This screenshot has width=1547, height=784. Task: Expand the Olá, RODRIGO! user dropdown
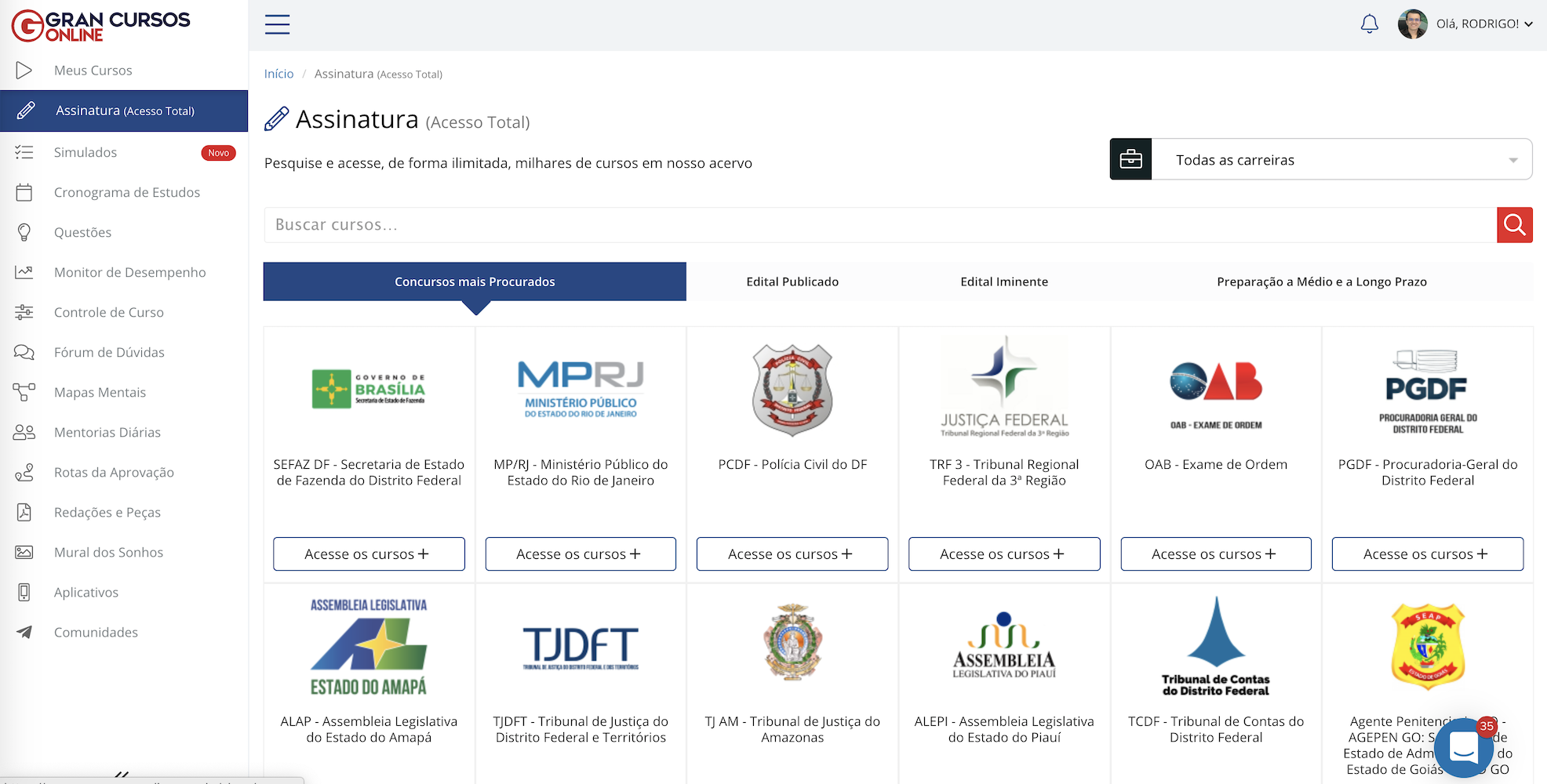[x=1484, y=24]
